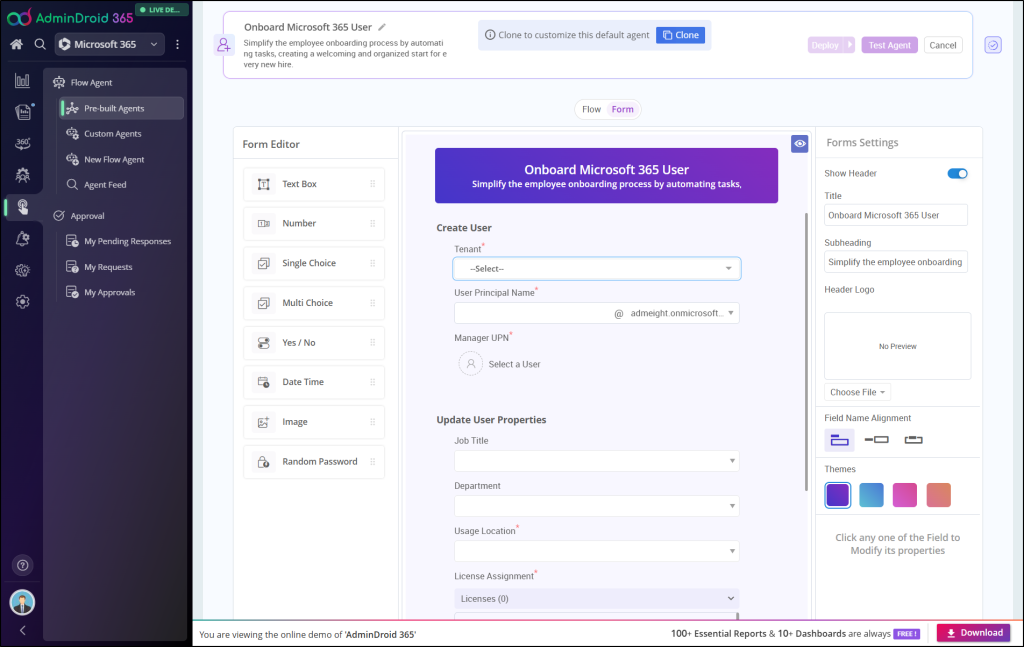
Task: Click the Deploy button
Action: (x=825, y=45)
